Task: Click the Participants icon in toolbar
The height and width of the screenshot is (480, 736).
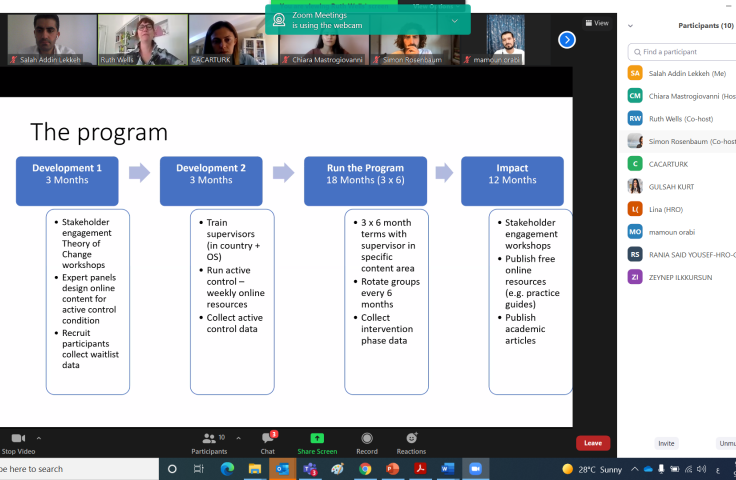Action: click(209, 438)
